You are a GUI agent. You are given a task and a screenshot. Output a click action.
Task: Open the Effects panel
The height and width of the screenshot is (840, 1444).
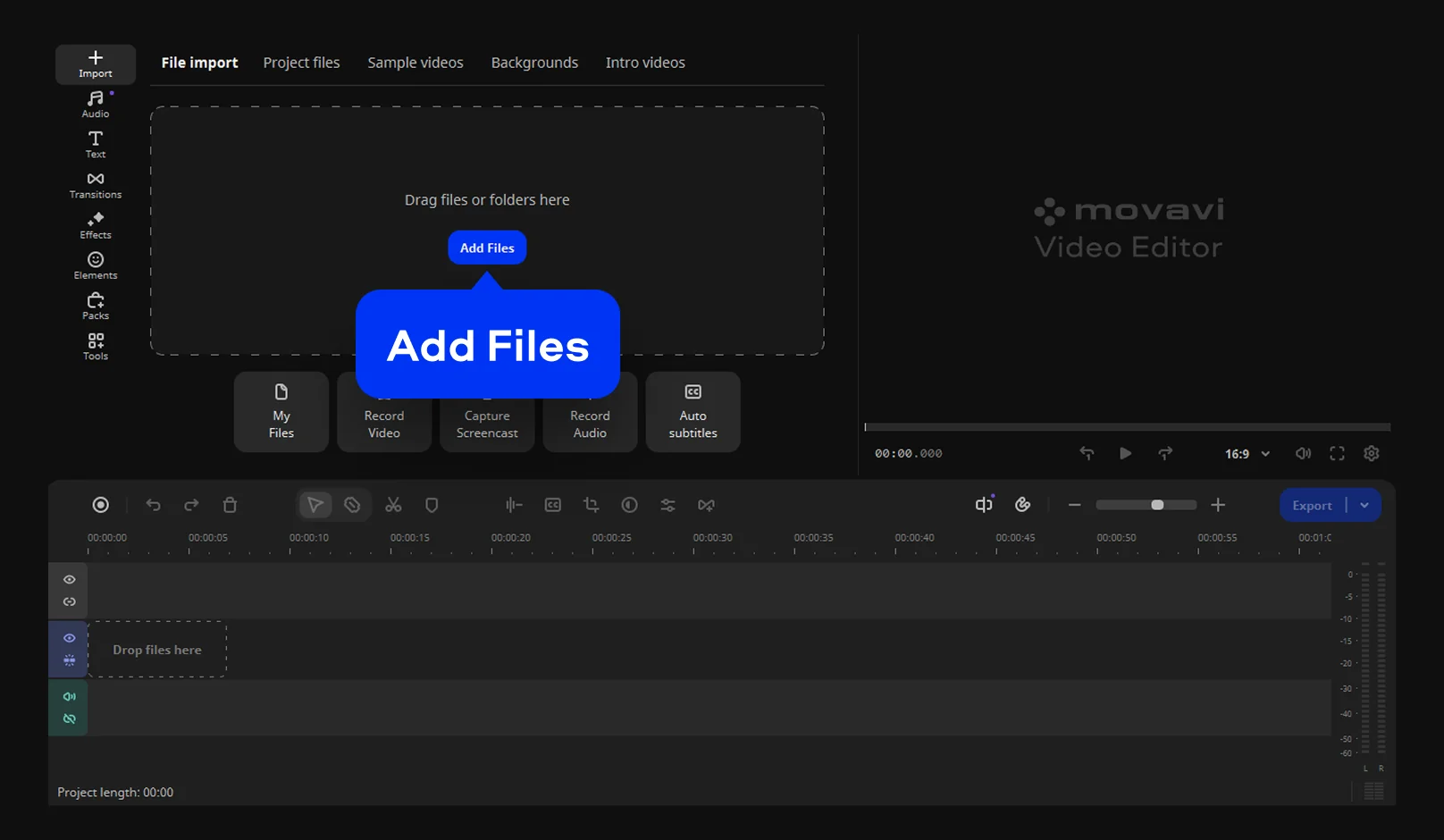(96, 225)
